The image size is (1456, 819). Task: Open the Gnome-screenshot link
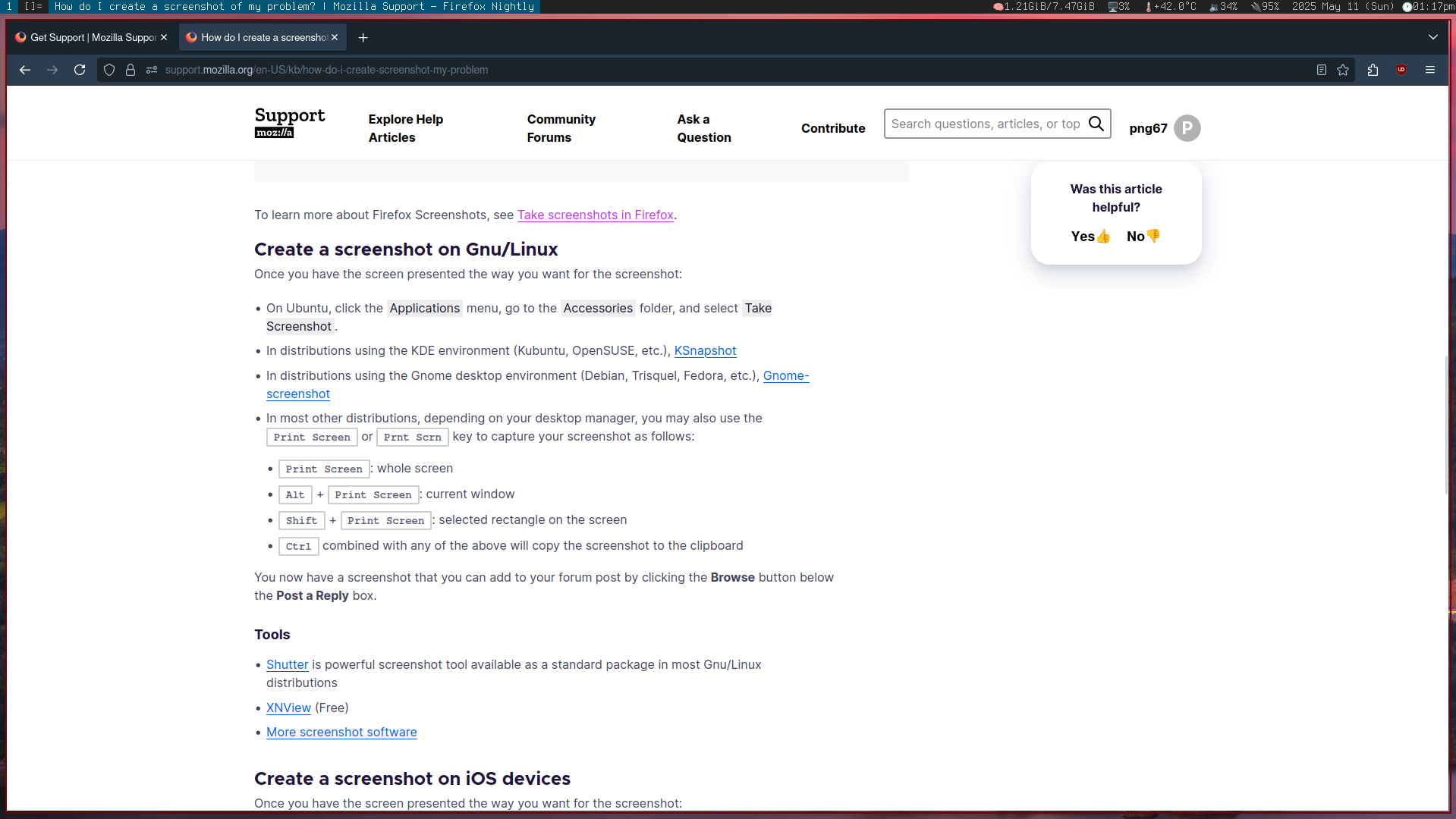[x=786, y=376]
